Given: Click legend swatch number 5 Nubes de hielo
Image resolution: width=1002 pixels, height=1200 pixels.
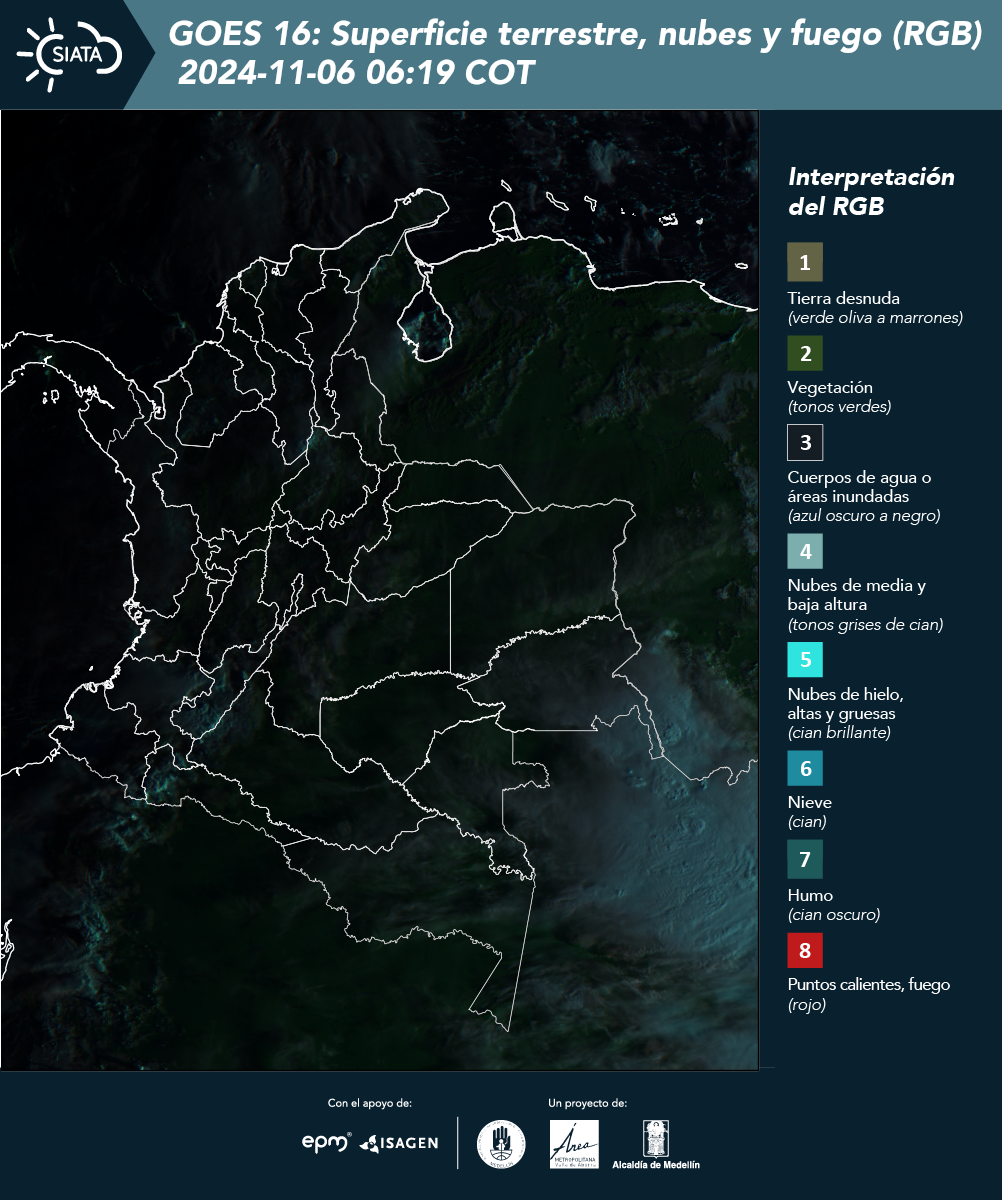Looking at the screenshot, I should 805,660.
